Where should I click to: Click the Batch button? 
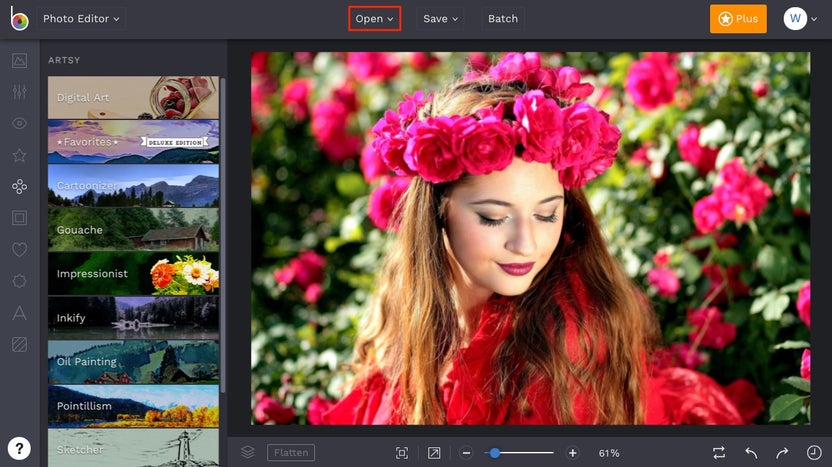coord(502,18)
